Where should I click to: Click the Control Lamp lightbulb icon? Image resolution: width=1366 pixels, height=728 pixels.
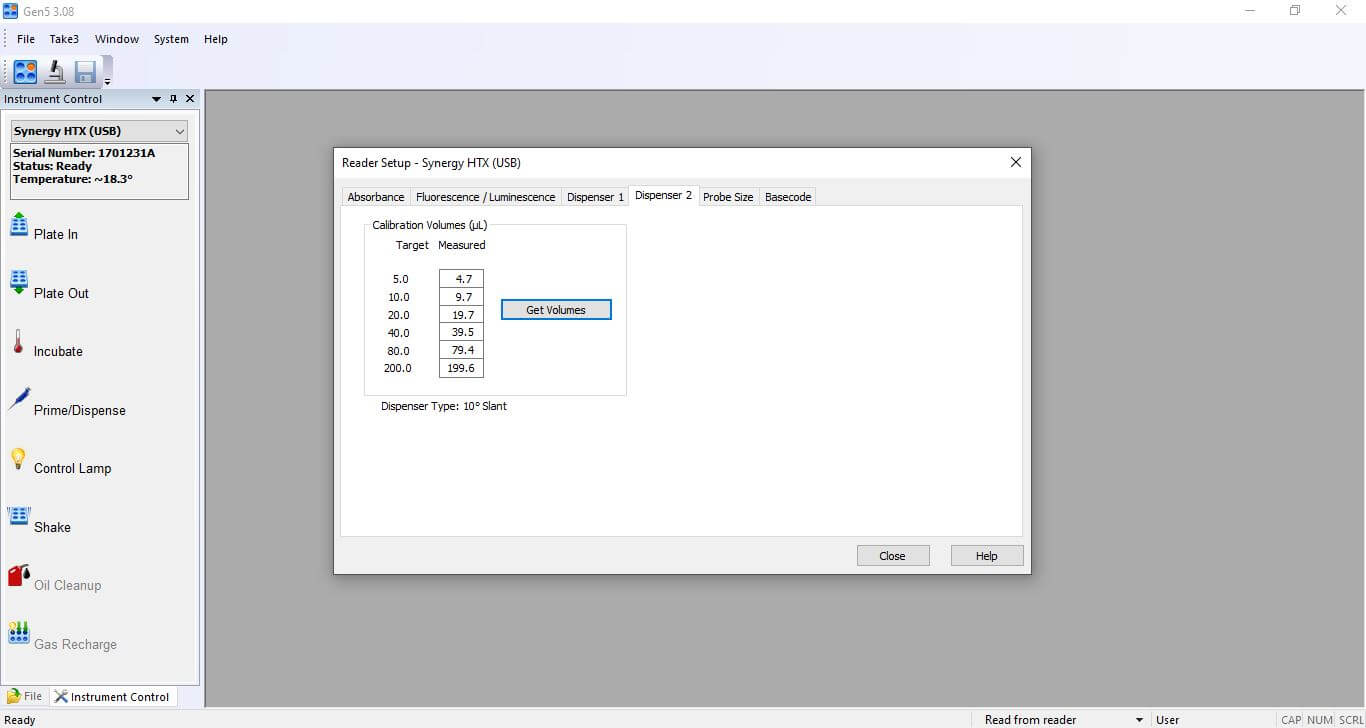[x=18, y=459]
